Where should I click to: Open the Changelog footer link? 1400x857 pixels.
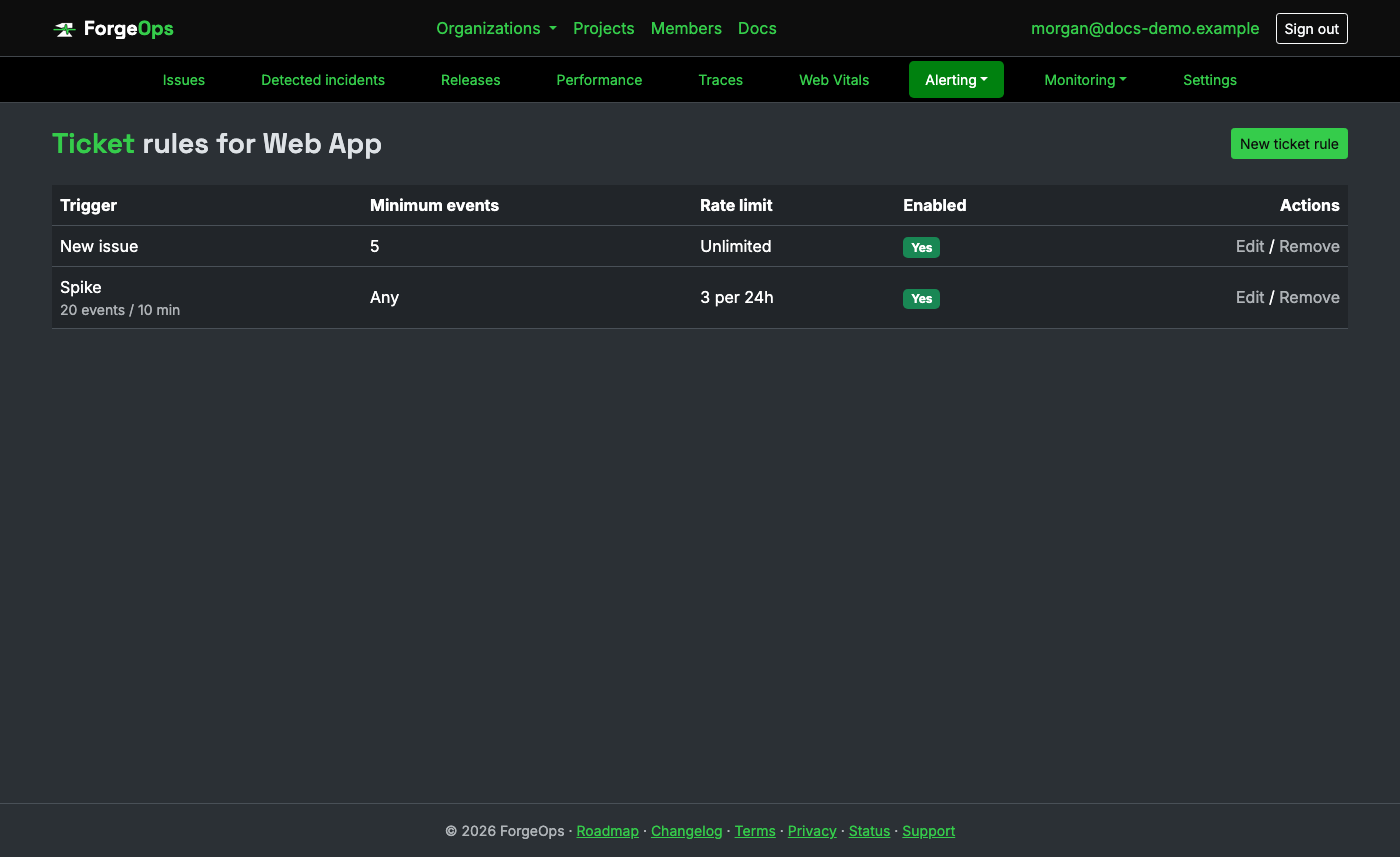point(686,831)
